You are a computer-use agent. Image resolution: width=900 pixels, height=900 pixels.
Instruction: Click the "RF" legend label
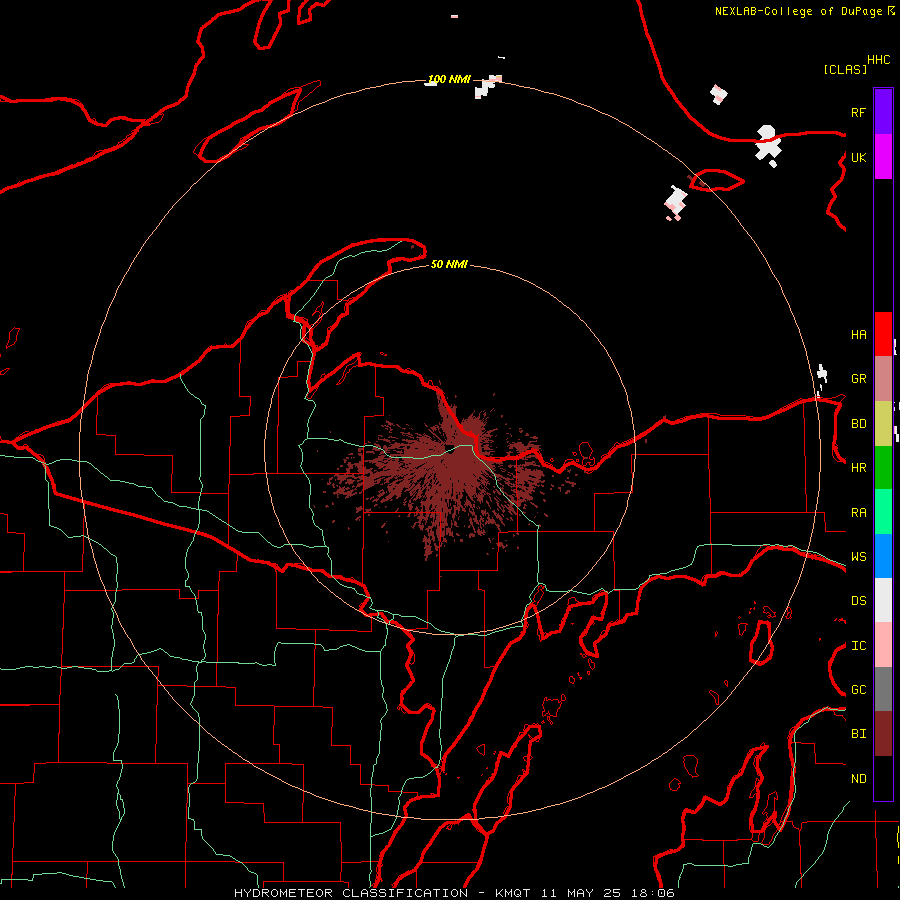click(859, 112)
